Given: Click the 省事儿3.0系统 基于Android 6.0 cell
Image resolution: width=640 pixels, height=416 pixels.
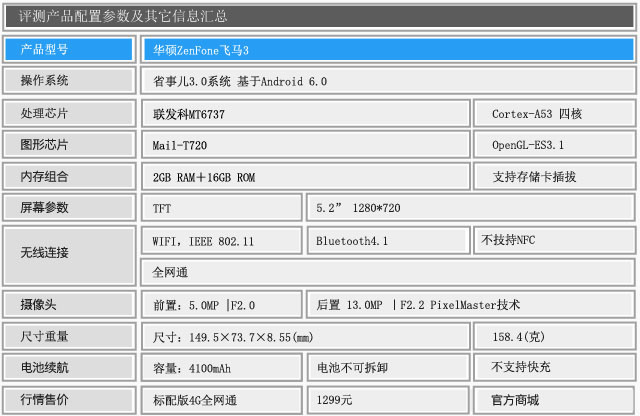Looking at the screenshot, I should [x=388, y=81].
